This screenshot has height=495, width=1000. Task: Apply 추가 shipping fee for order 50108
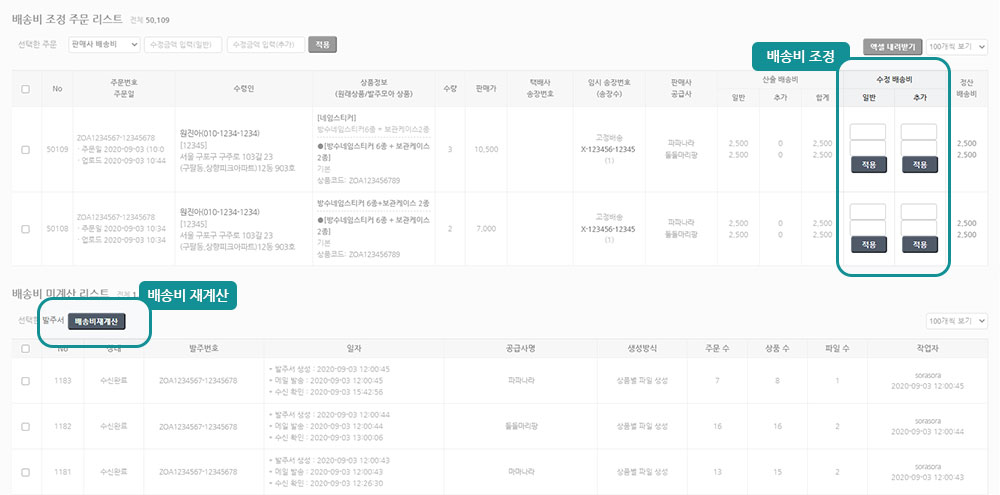tap(918, 245)
